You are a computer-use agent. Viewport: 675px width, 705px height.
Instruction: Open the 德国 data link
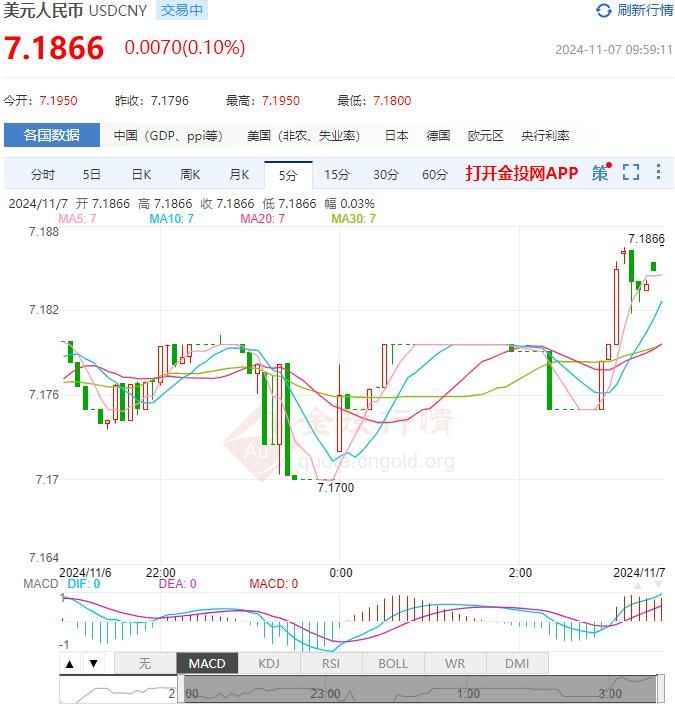coord(438,136)
